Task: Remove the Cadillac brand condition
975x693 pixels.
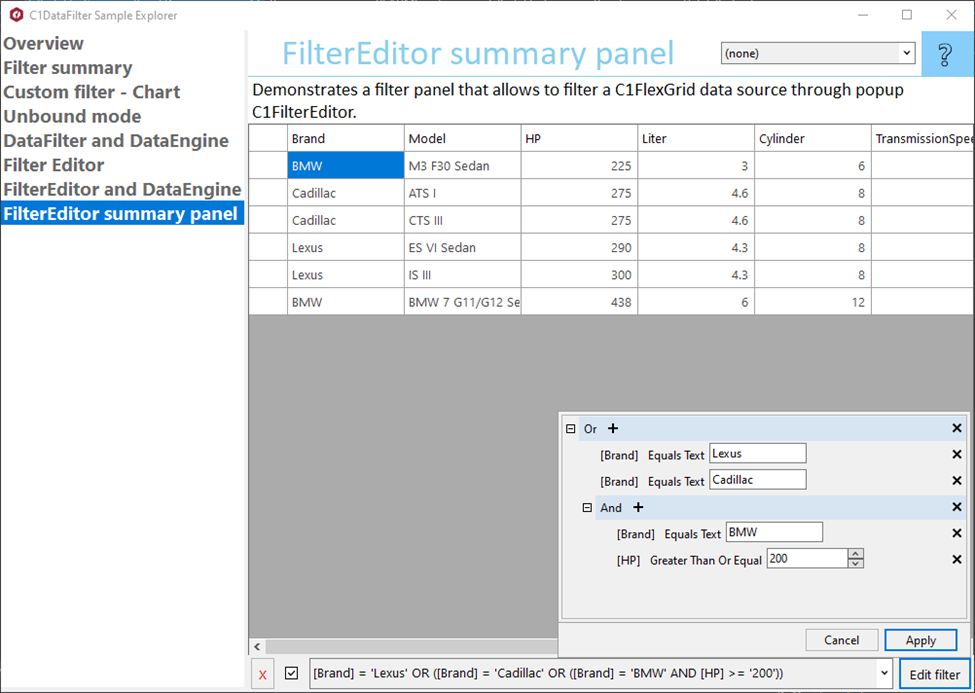Action: point(956,479)
